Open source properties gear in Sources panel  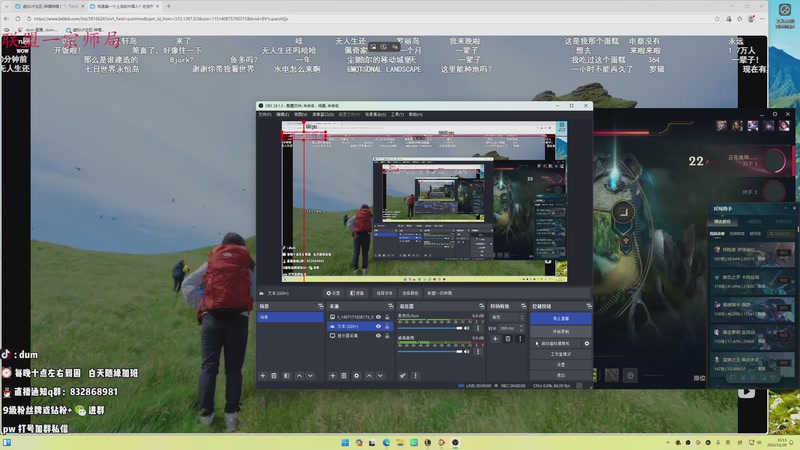coord(357,376)
